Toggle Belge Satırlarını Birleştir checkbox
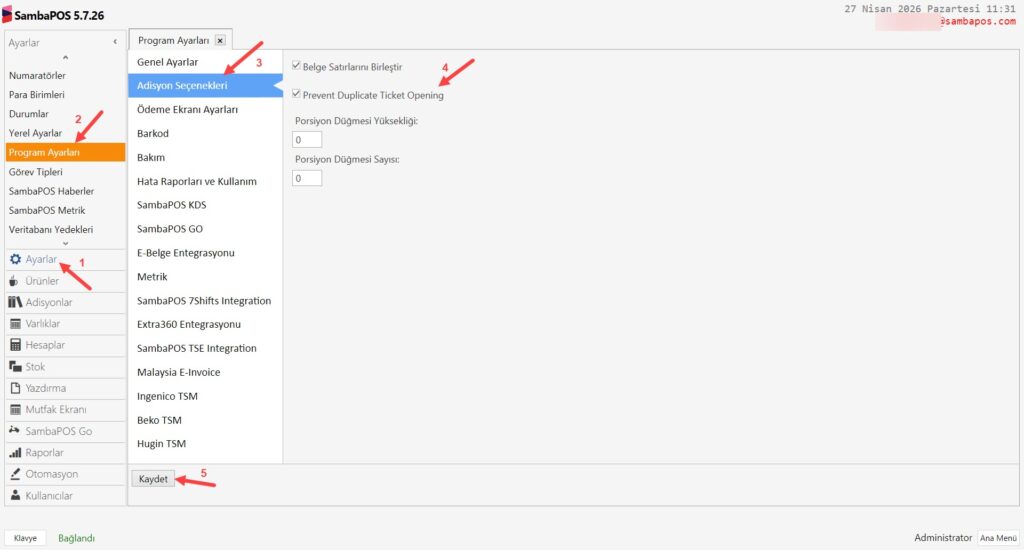Screen dimensions: 1024x550 [x=296, y=66]
